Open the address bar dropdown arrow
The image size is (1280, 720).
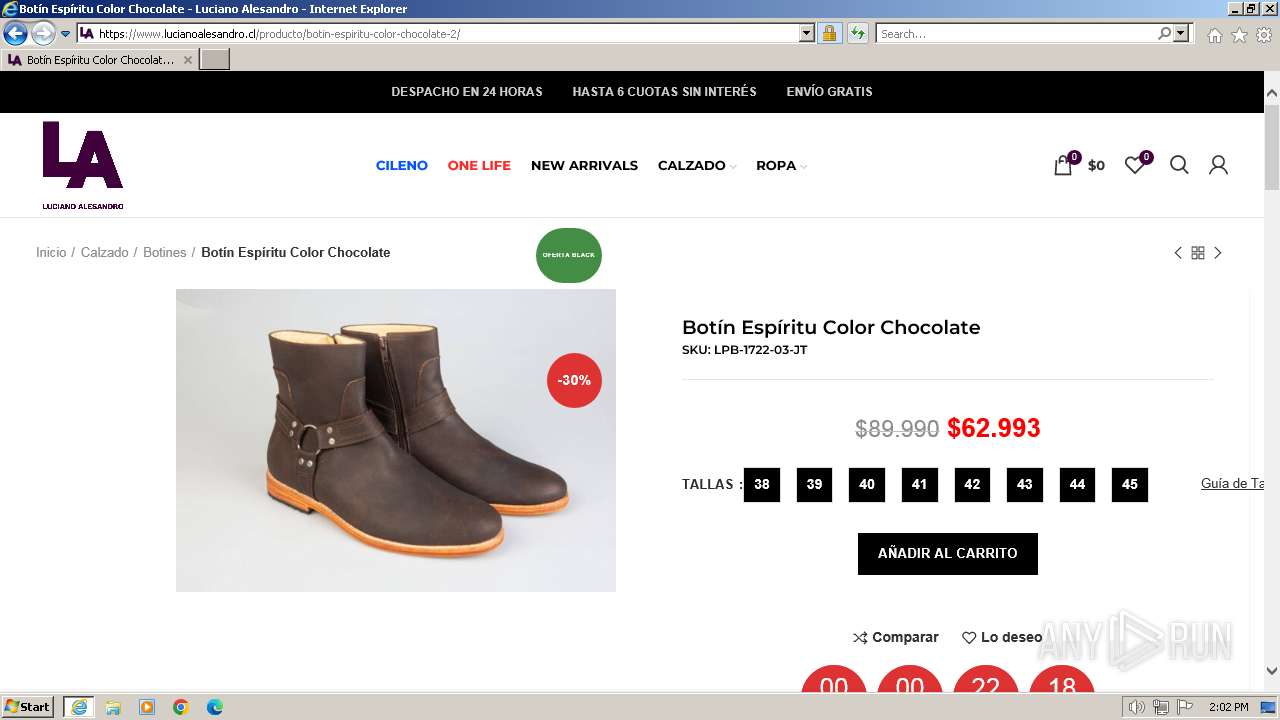pyautogui.click(x=807, y=33)
